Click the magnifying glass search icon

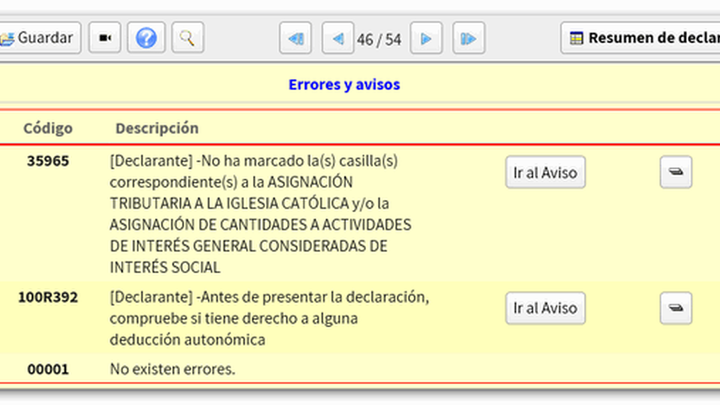187,38
